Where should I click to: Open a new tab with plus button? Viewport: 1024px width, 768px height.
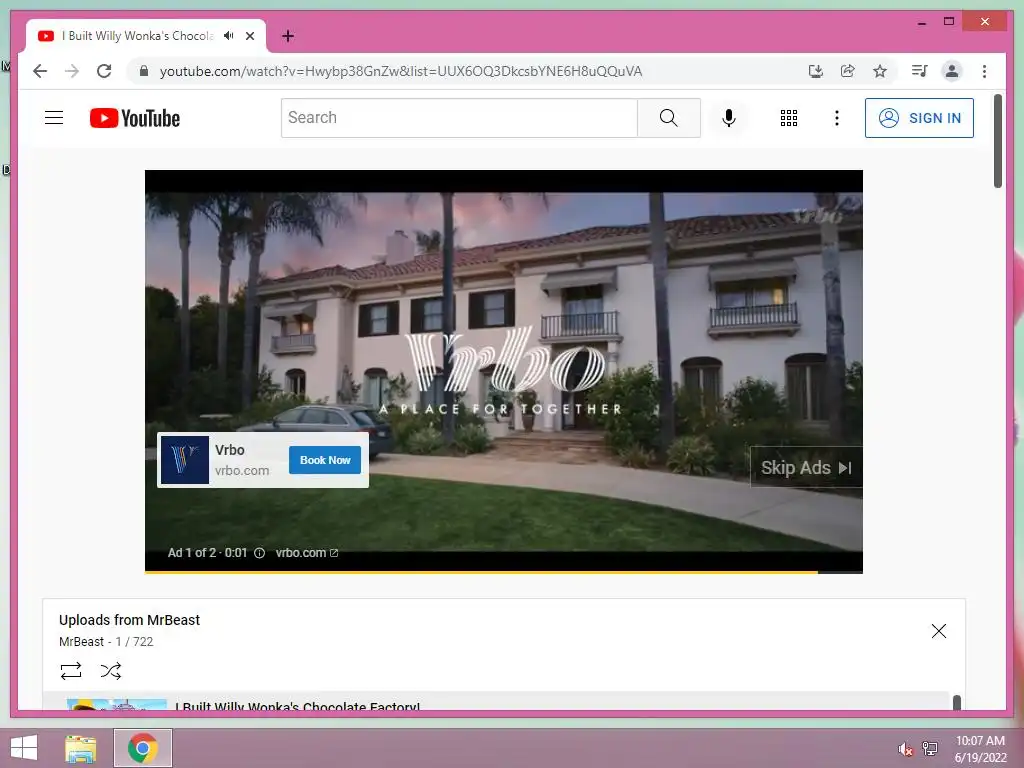click(287, 36)
